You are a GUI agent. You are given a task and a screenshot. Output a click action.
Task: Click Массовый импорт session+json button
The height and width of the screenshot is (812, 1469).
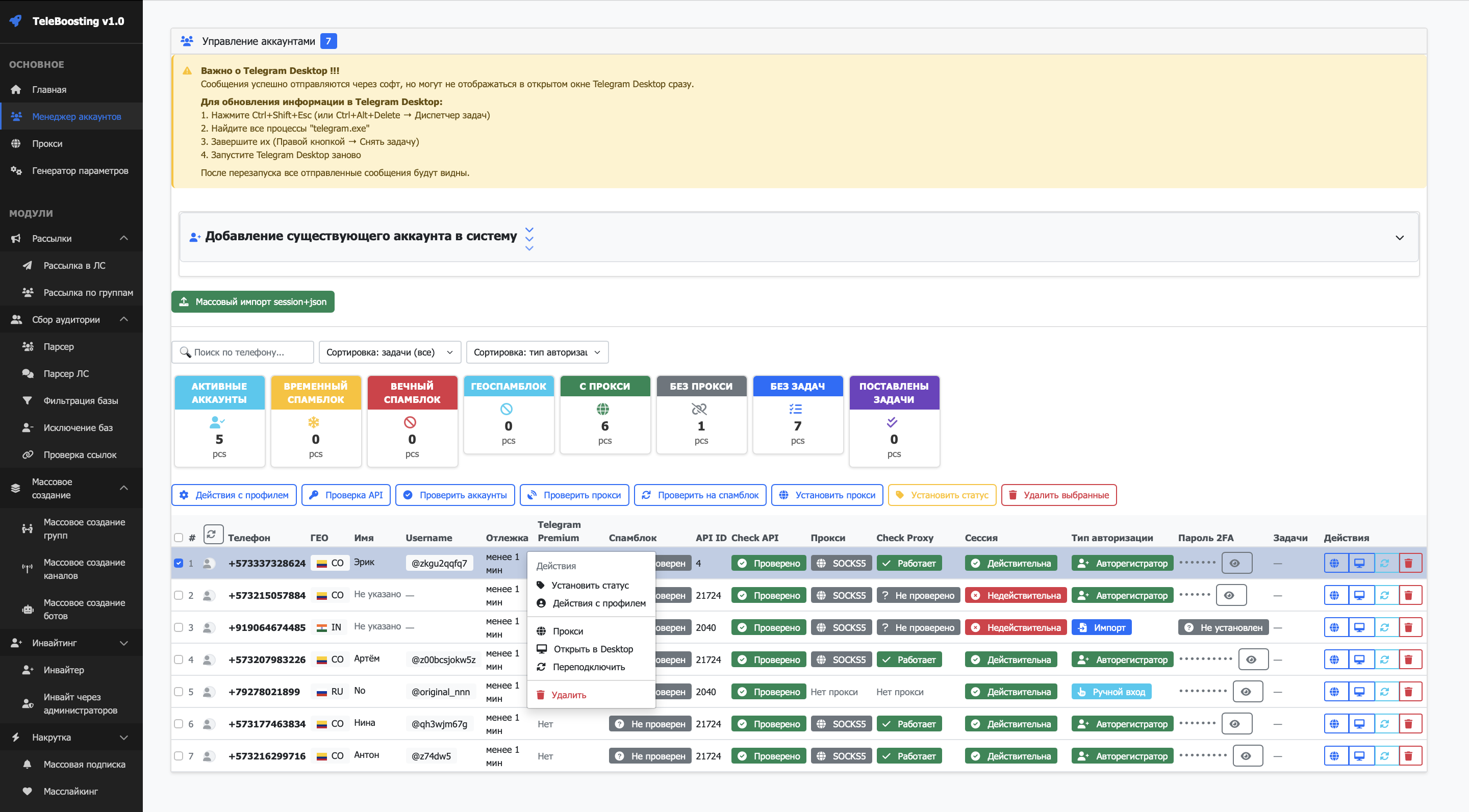pos(252,301)
